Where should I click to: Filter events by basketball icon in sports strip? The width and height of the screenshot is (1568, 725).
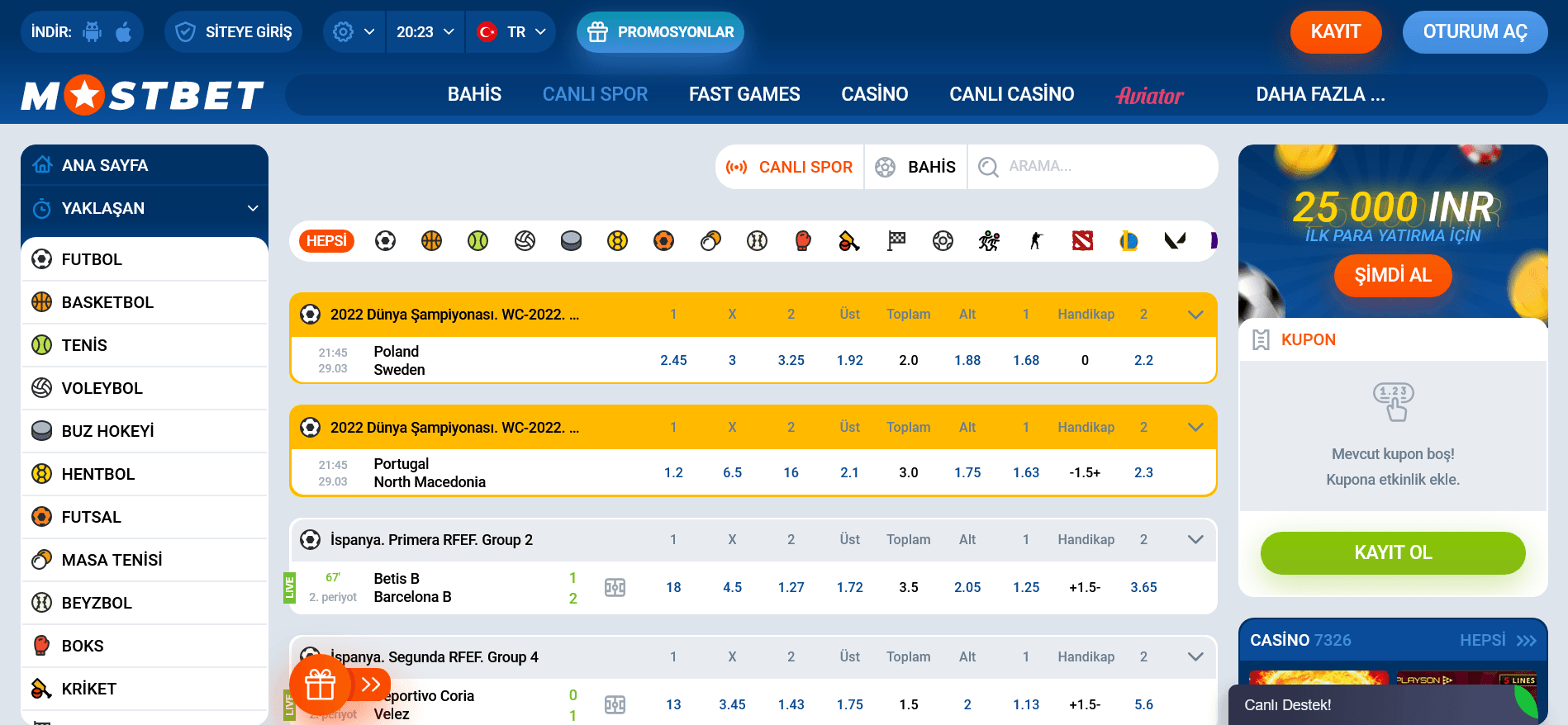(431, 240)
